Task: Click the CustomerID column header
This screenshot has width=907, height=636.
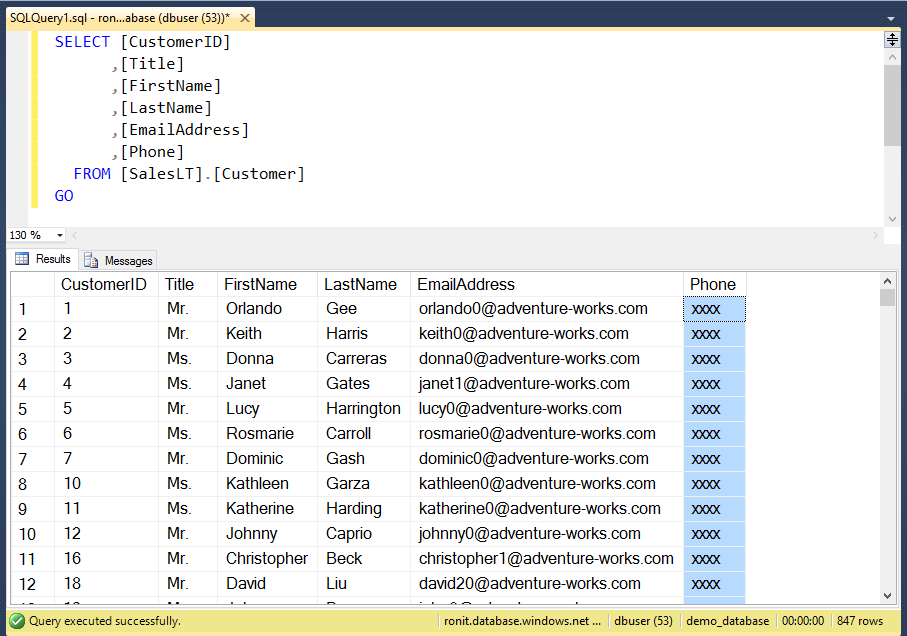Action: click(104, 284)
